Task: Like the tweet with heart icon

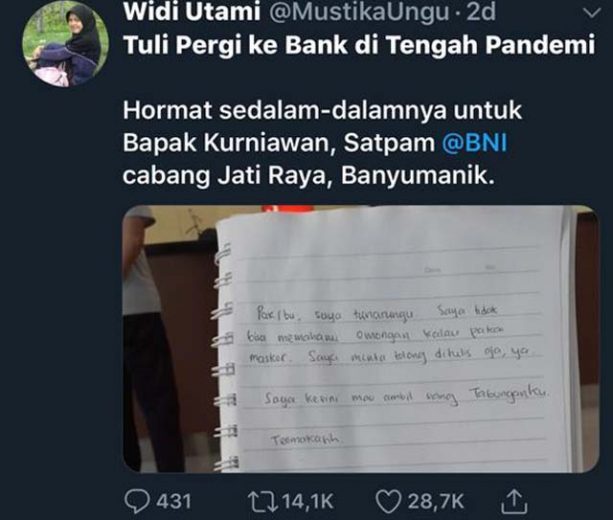Action: pyautogui.click(x=388, y=502)
